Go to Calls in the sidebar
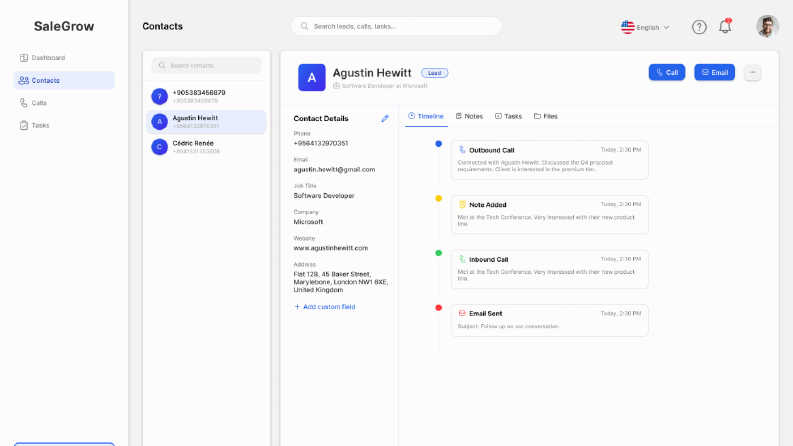Image resolution: width=793 pixels, height=446 pixels. (64, 103)
